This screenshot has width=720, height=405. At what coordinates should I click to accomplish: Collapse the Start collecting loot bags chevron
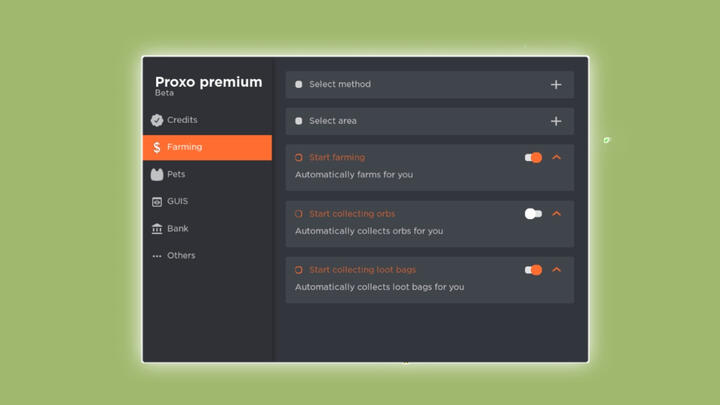point(557,270)
